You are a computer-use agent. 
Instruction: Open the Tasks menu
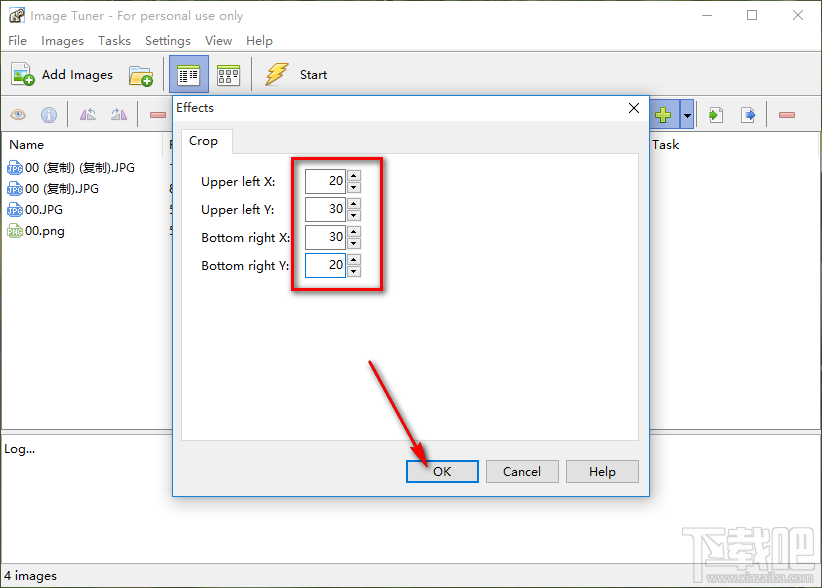point(114,41)
